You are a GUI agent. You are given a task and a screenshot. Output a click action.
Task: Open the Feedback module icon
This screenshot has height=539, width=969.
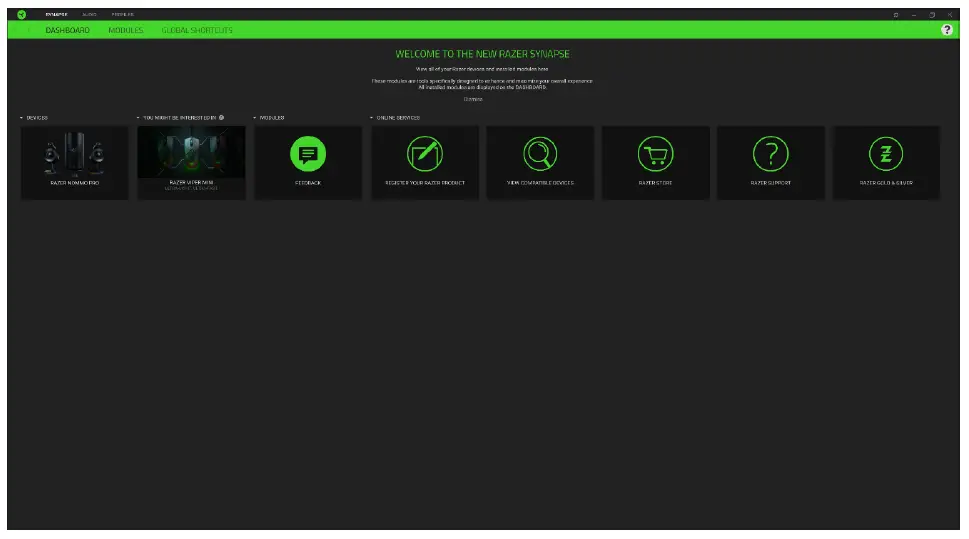(x=308, y=154)
